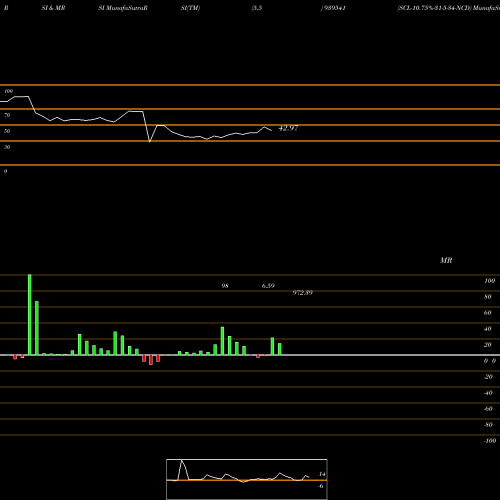Click the 'SI & MR' header text
Viewport: 500px width, 500px height.
[53, 8]
